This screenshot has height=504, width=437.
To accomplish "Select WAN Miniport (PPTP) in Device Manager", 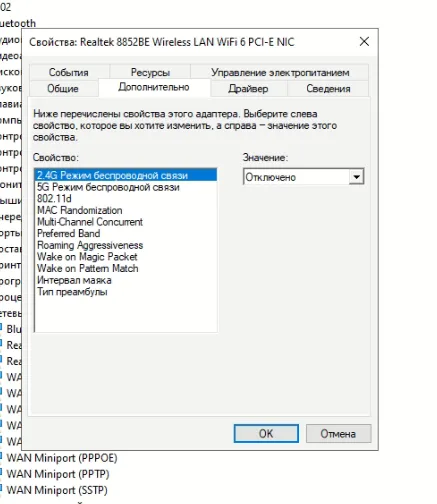I will pyautogui.click(x=58, y=474).
